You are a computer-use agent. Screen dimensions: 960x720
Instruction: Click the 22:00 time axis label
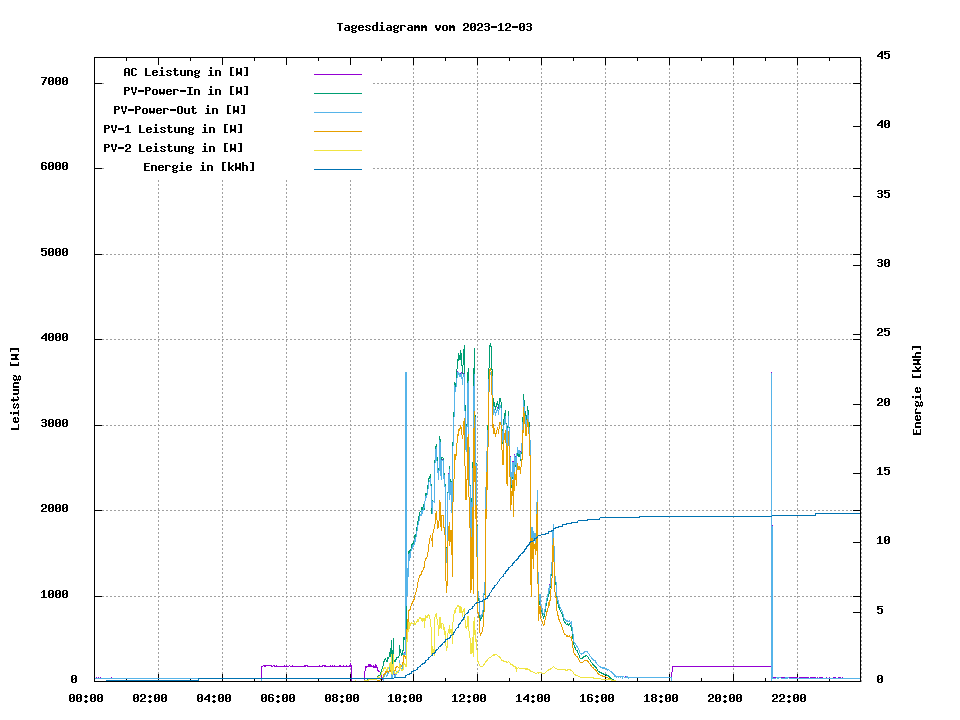click(788, 698)
